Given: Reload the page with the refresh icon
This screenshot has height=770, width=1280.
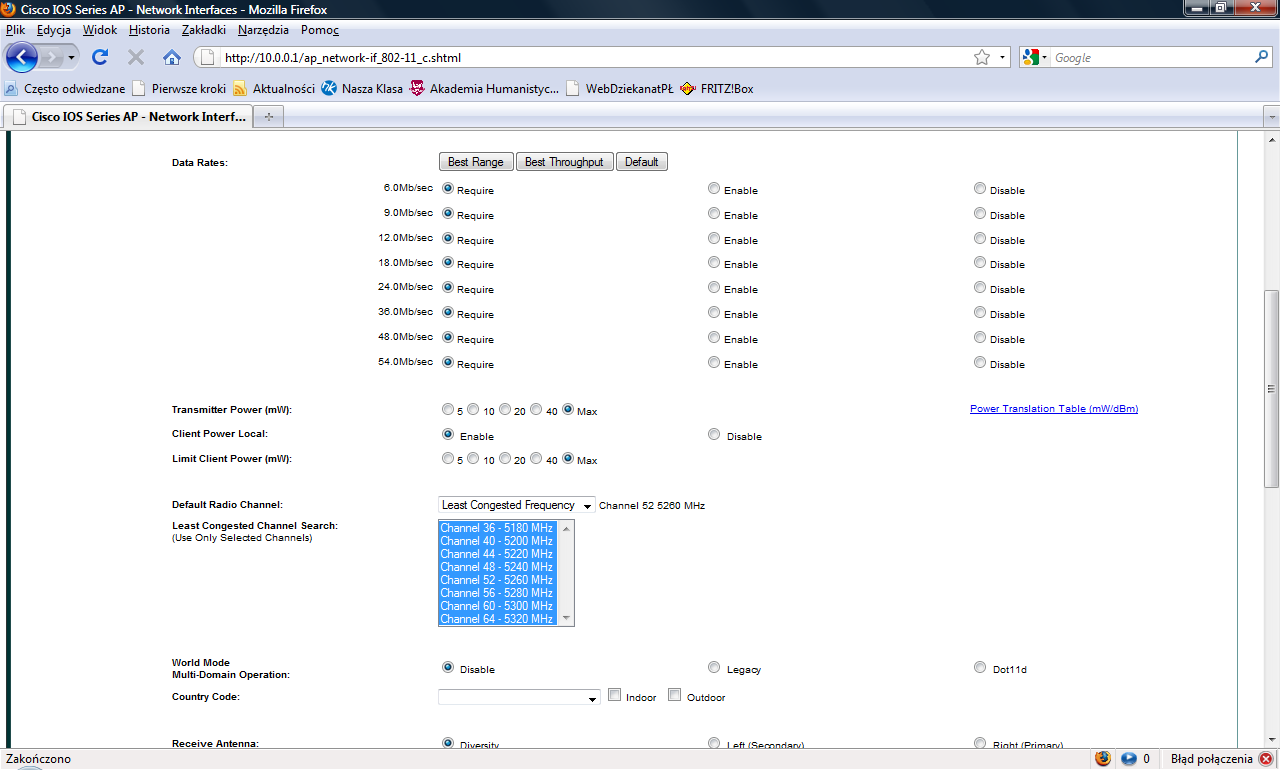Looking at the screenshot, I should tap(100, 57).
